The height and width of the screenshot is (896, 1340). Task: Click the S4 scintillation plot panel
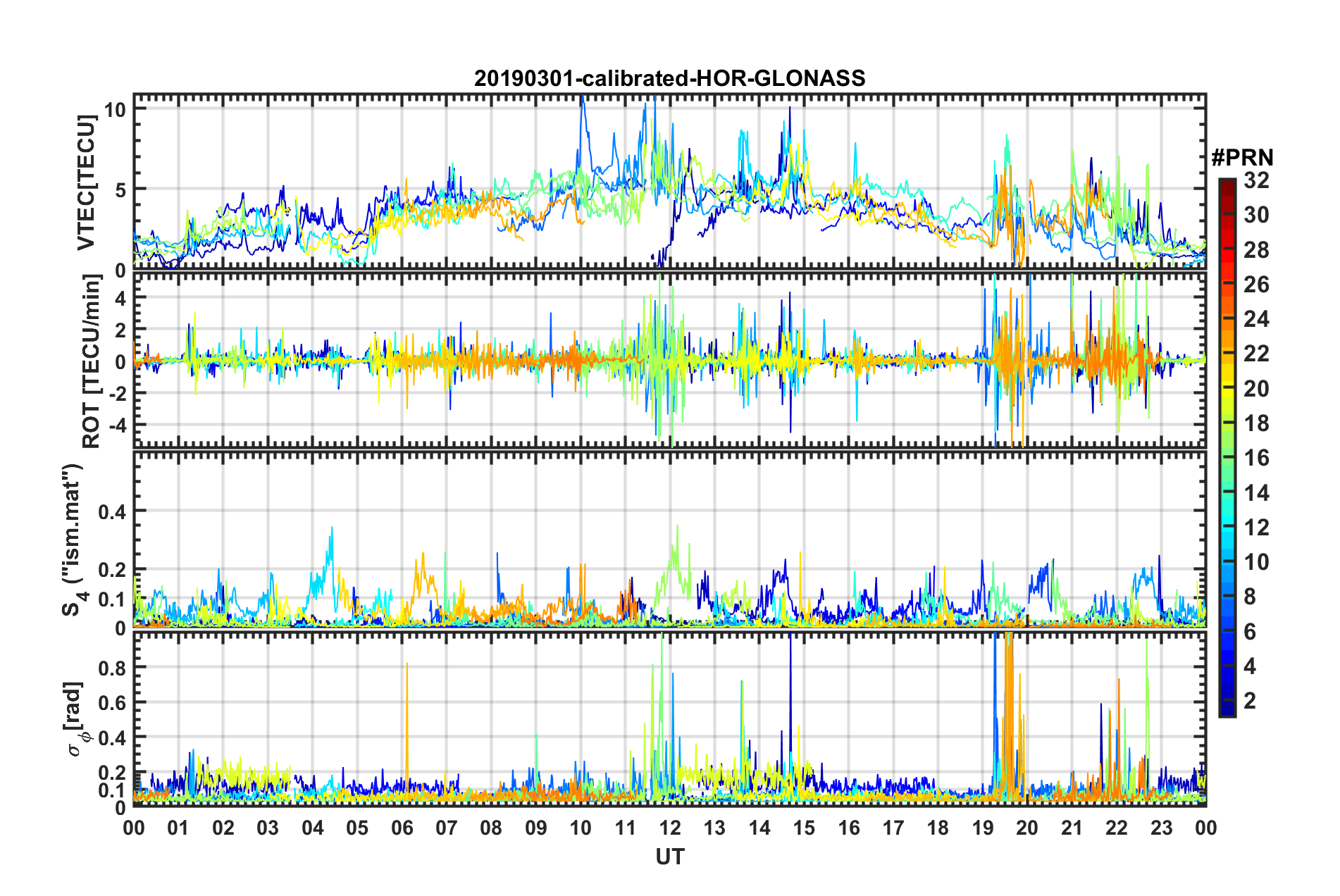pos(670,539)
